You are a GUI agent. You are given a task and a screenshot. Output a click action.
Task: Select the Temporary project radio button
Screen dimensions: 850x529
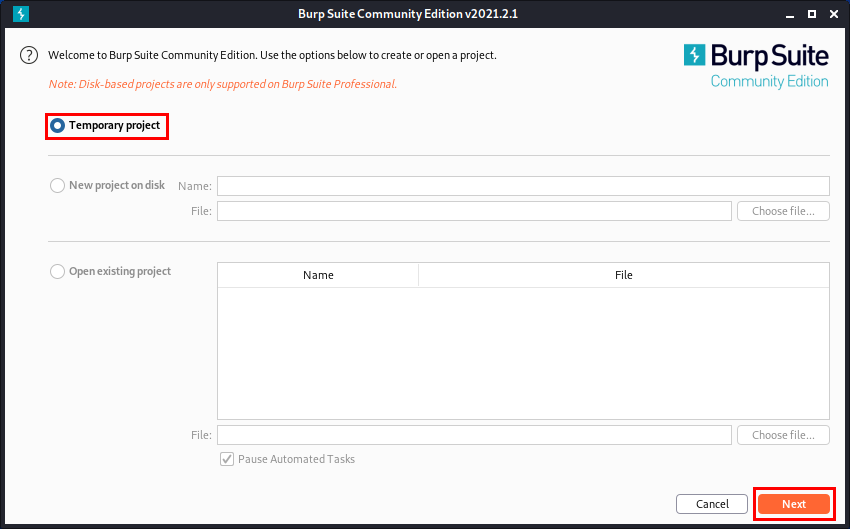point(57,126)
